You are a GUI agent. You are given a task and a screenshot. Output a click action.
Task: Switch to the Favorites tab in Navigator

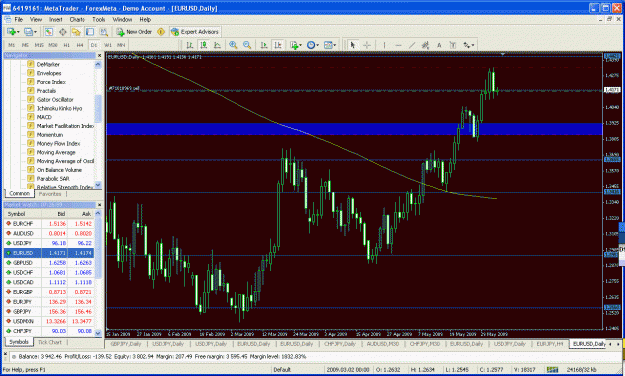(50, 194)
